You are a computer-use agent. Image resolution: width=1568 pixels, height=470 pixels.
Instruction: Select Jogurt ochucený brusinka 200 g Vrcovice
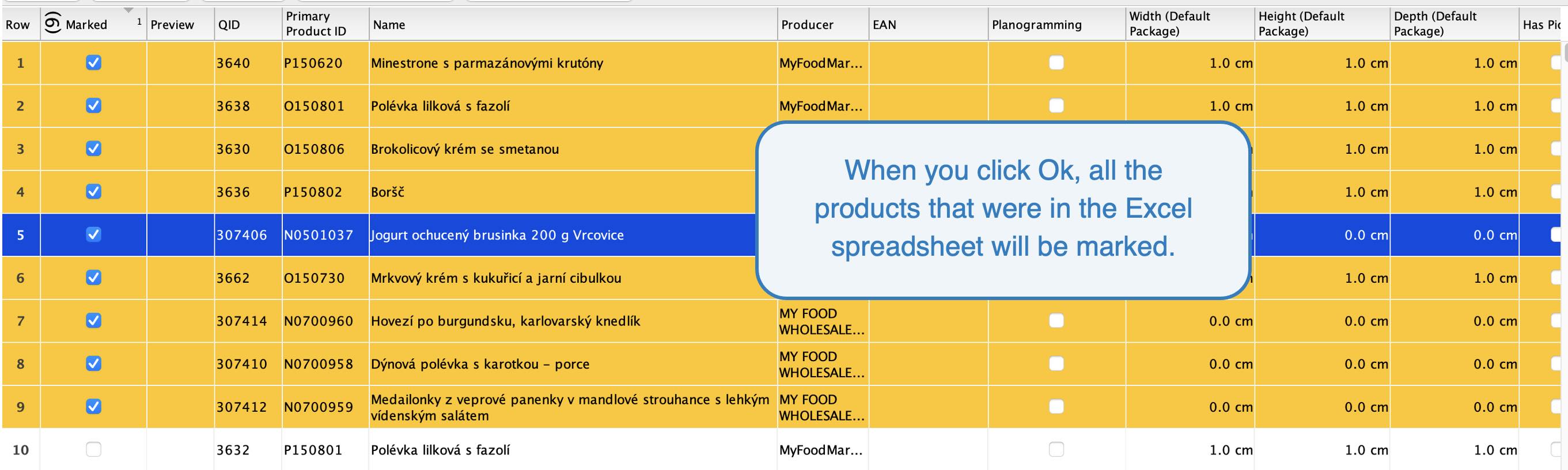(x=497, y=235)
